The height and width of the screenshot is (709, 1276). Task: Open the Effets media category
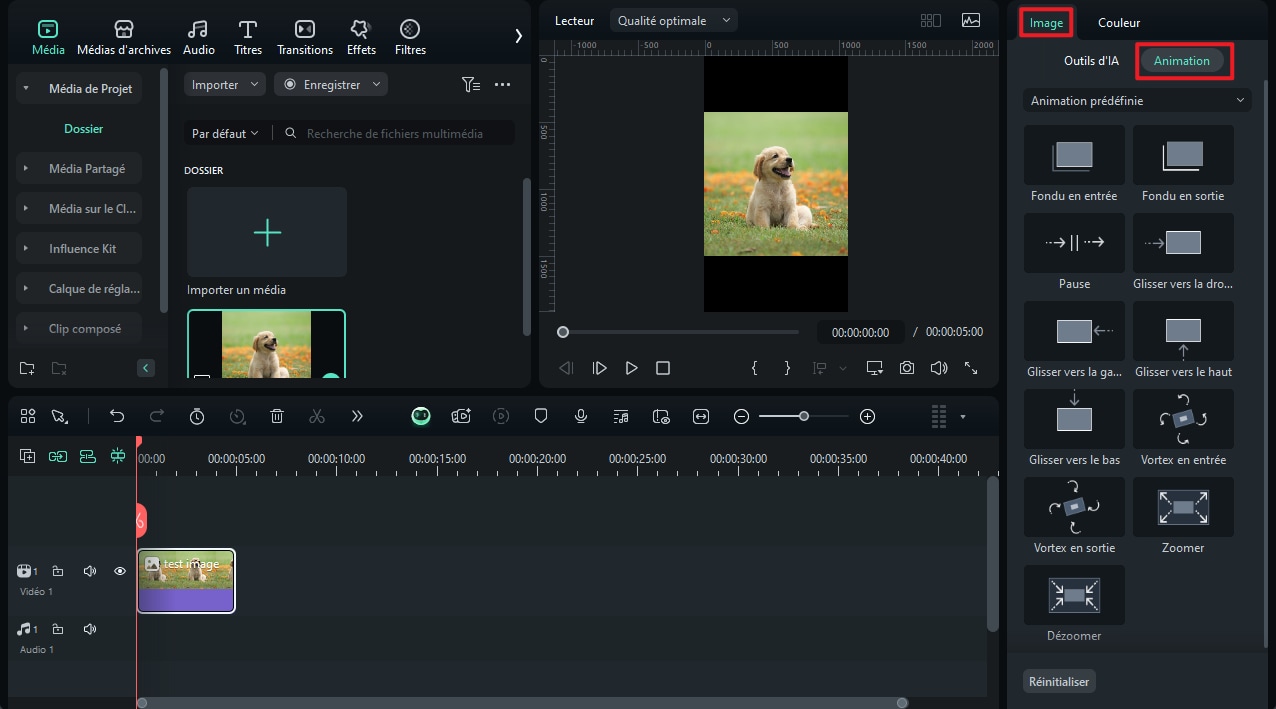pyautogui.click(x=361, y=37)
